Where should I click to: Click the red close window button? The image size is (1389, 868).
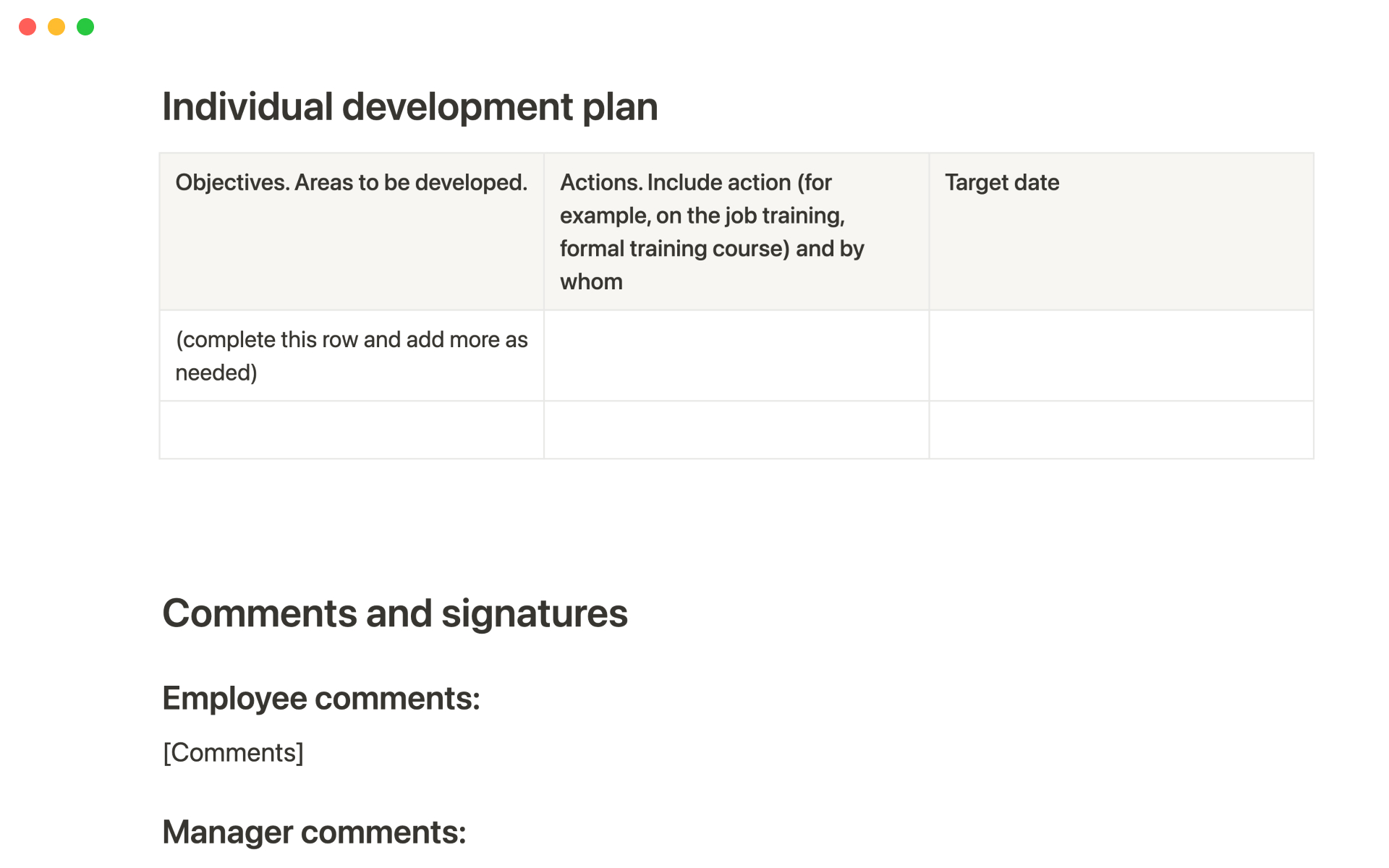point(27,27)
